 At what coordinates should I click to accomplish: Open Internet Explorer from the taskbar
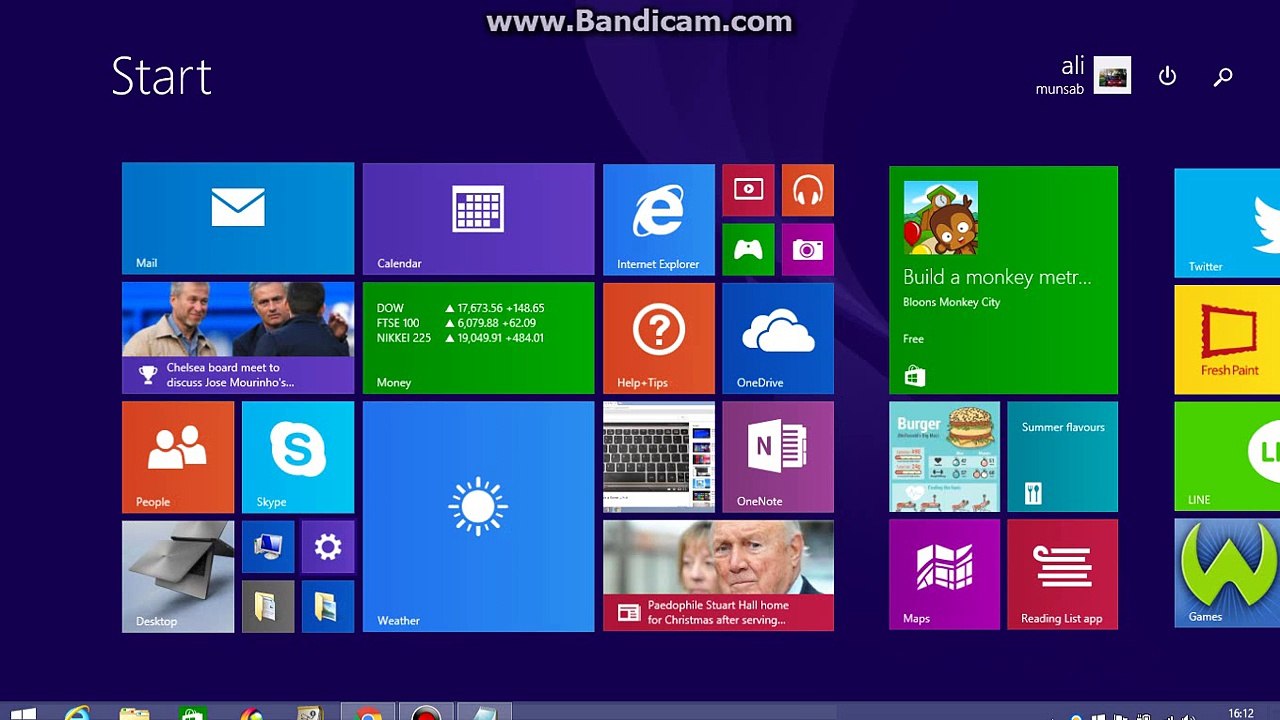coord(77,713)
